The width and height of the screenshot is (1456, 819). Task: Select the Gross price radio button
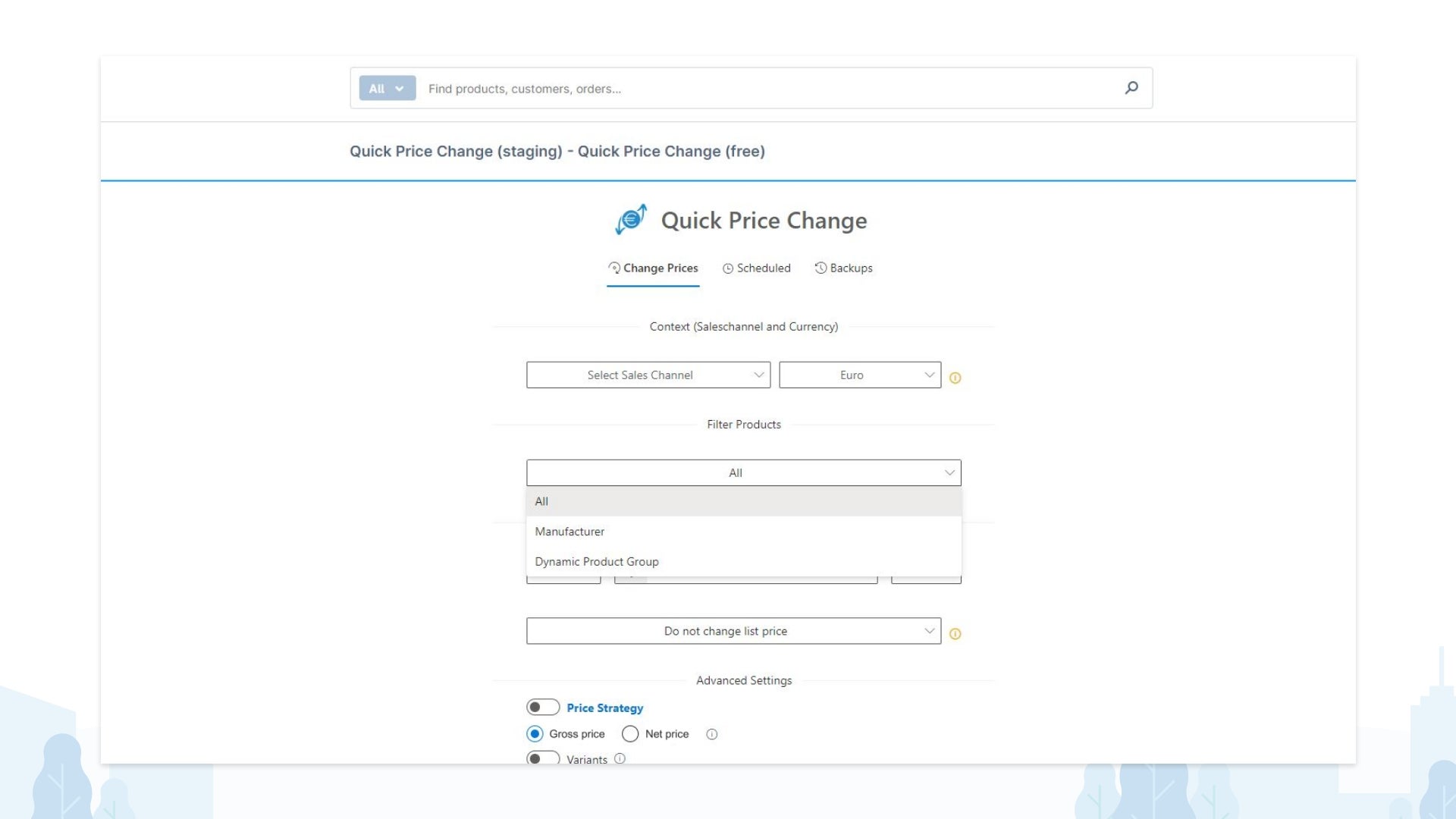[x=535, y=734]
